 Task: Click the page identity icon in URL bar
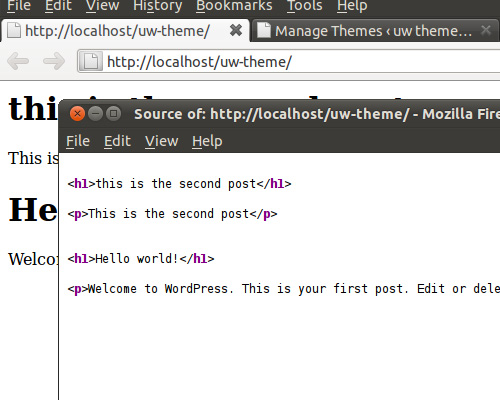(x=90, y=61)
